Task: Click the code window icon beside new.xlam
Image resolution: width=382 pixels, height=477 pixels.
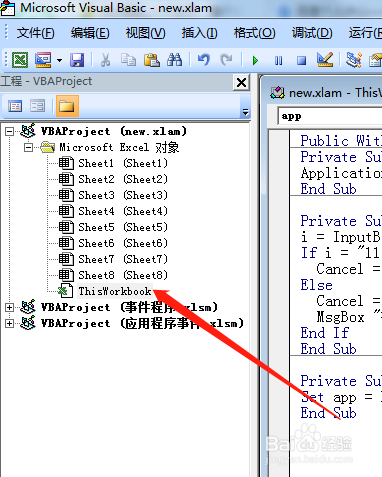Action: 277,93
